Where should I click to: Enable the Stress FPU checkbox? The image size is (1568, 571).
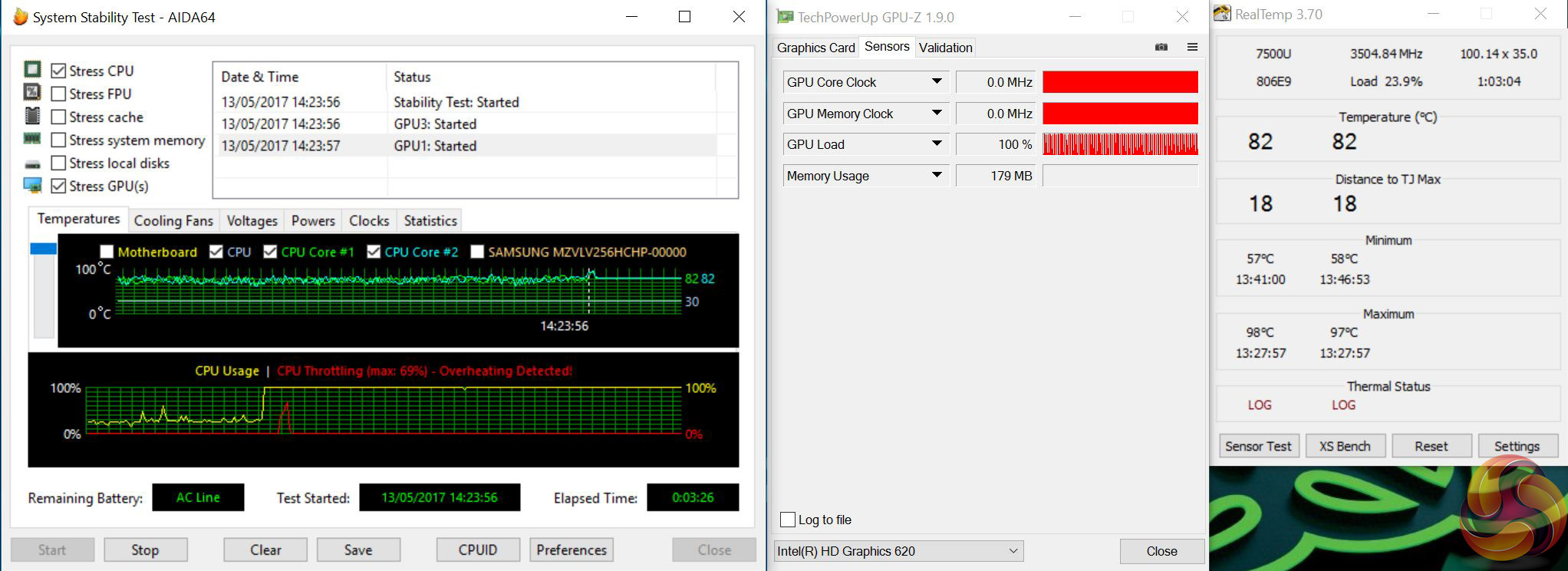tap(58, 94)
